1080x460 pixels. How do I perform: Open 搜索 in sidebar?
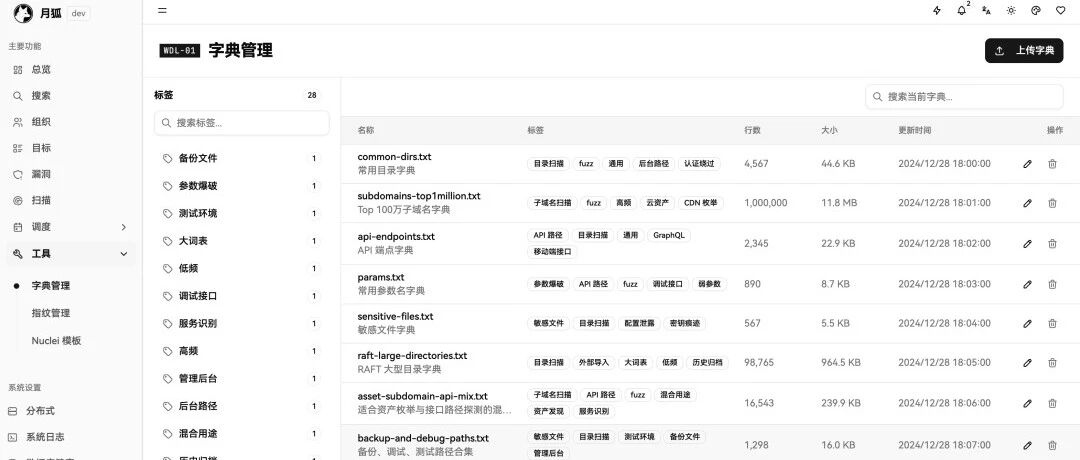(x=70, y=96)
